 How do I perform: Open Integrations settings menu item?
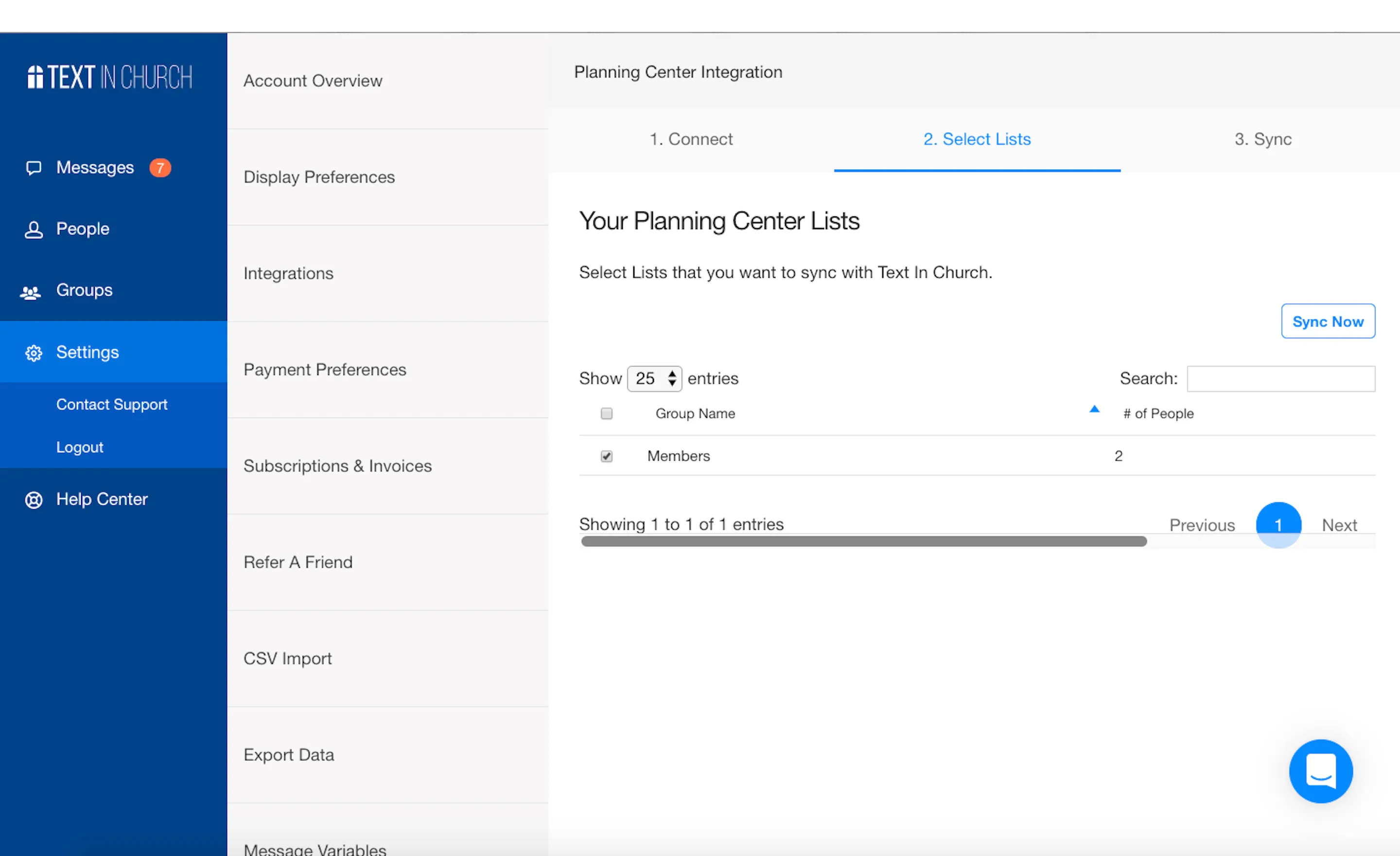pyautogui.click(x=288, y=273)
